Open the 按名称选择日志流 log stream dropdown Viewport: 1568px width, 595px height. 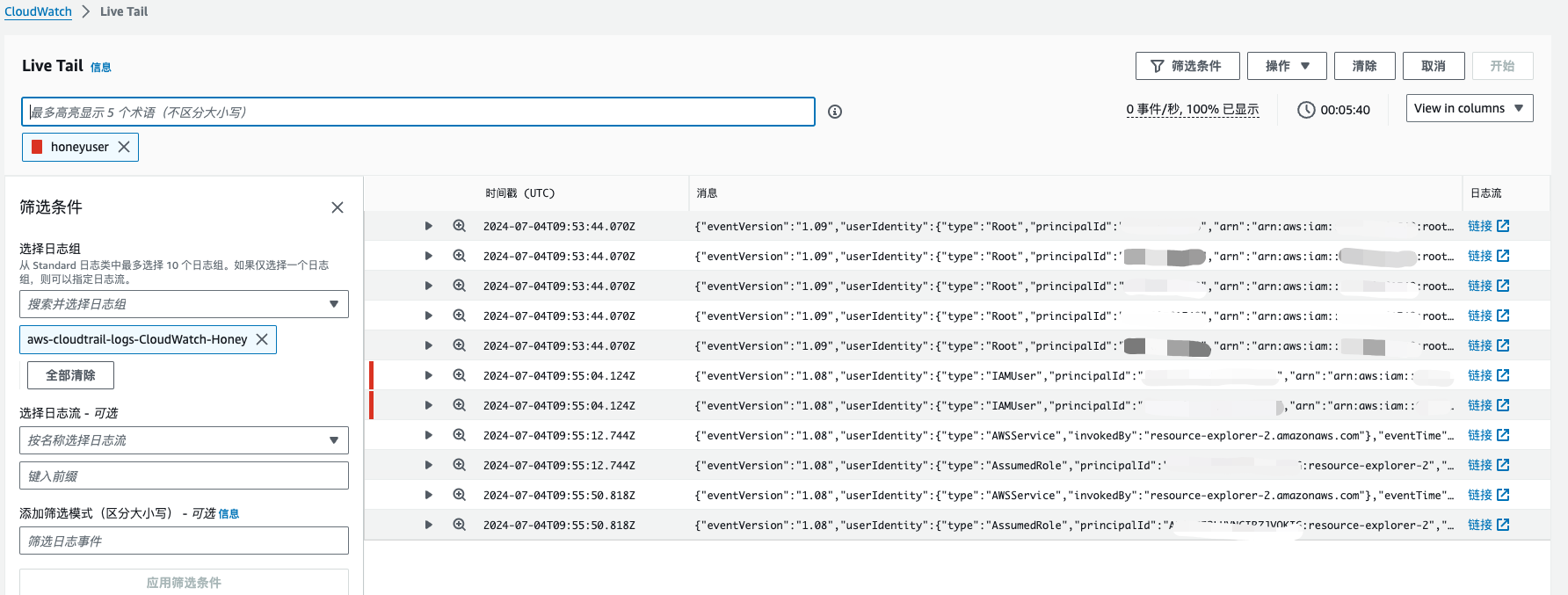tap(184, 440)
